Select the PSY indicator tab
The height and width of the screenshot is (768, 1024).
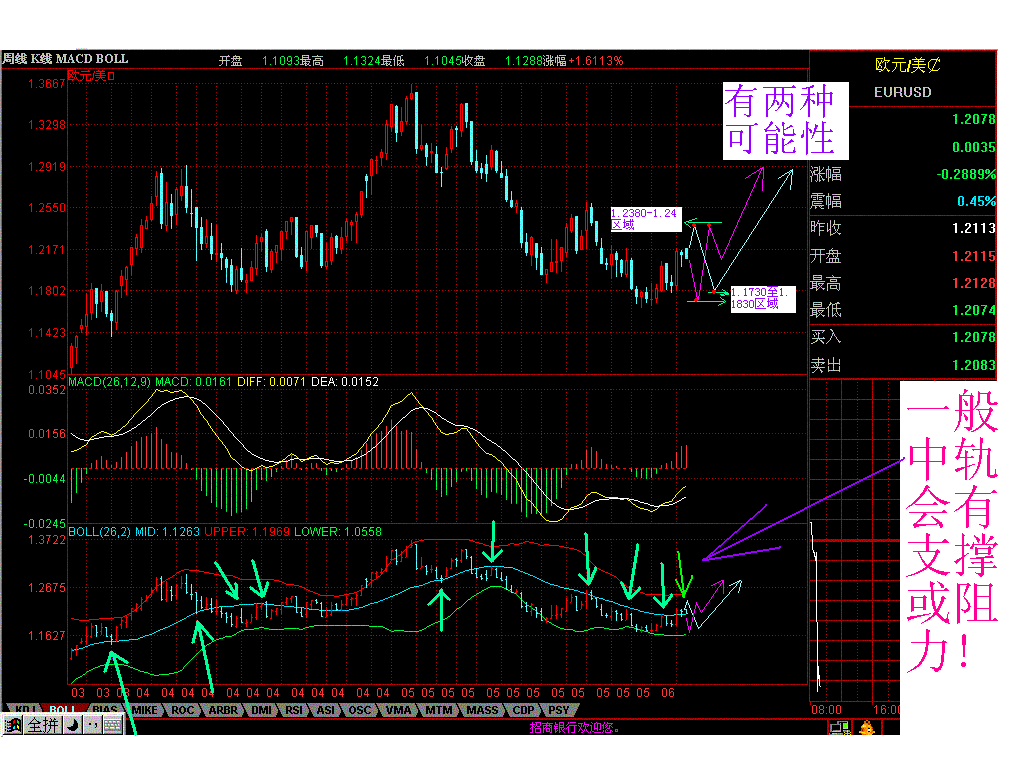point(558,710)
